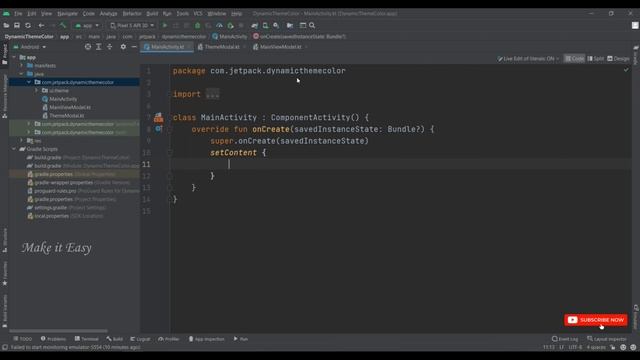Open the Pixel device selector dropdown
The width and height of the screenshot is (640, 360).
point(132,25)
